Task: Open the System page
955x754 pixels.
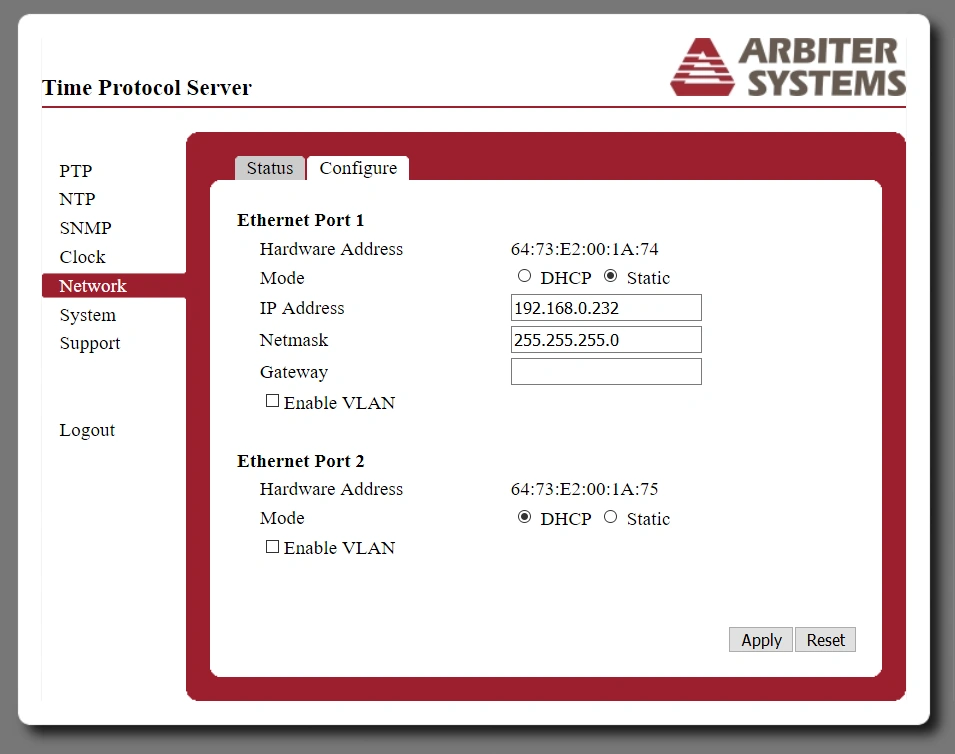Action: point(87,315)
